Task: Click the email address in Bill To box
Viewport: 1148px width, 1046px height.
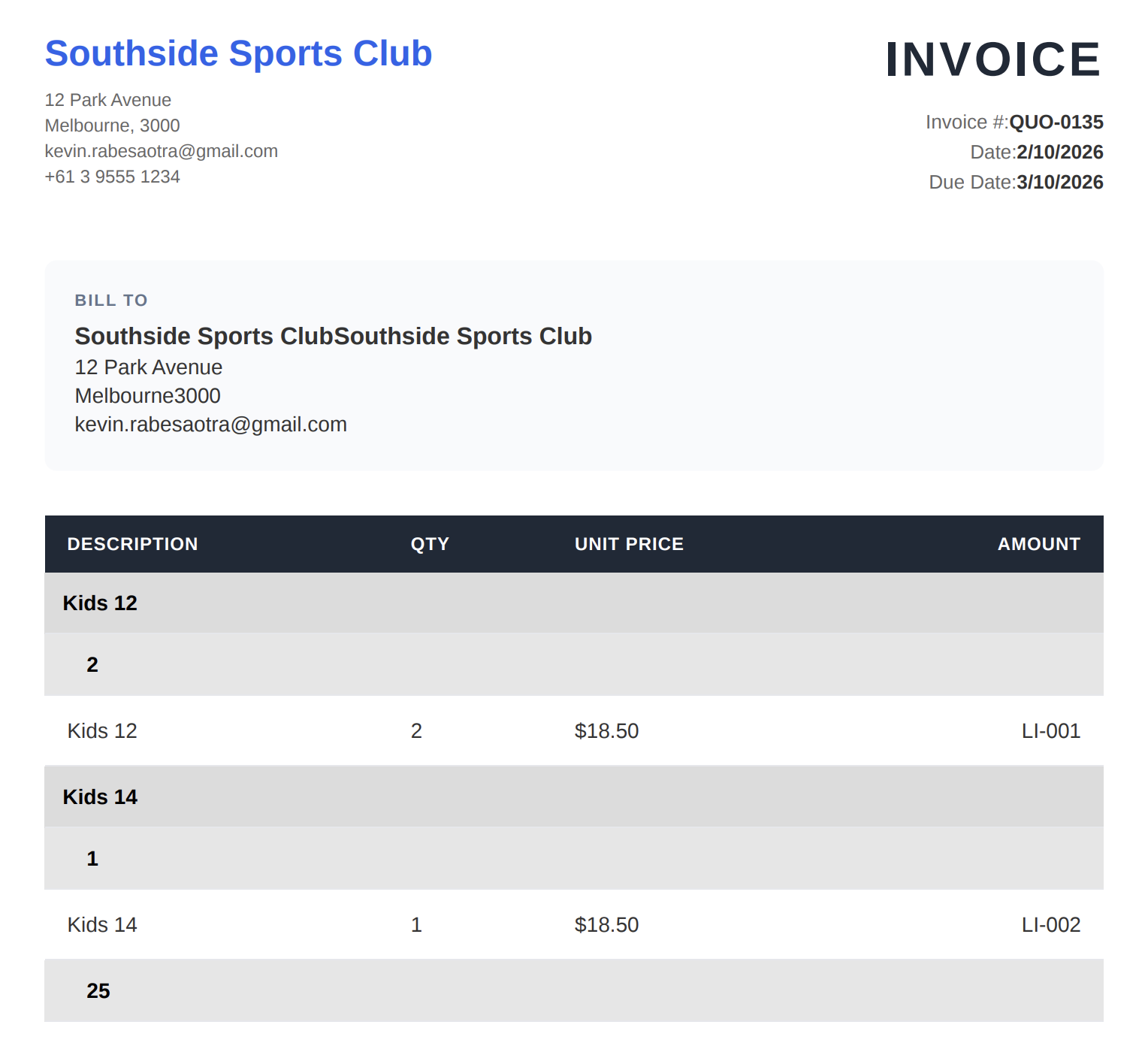Action: click(210, 425)
